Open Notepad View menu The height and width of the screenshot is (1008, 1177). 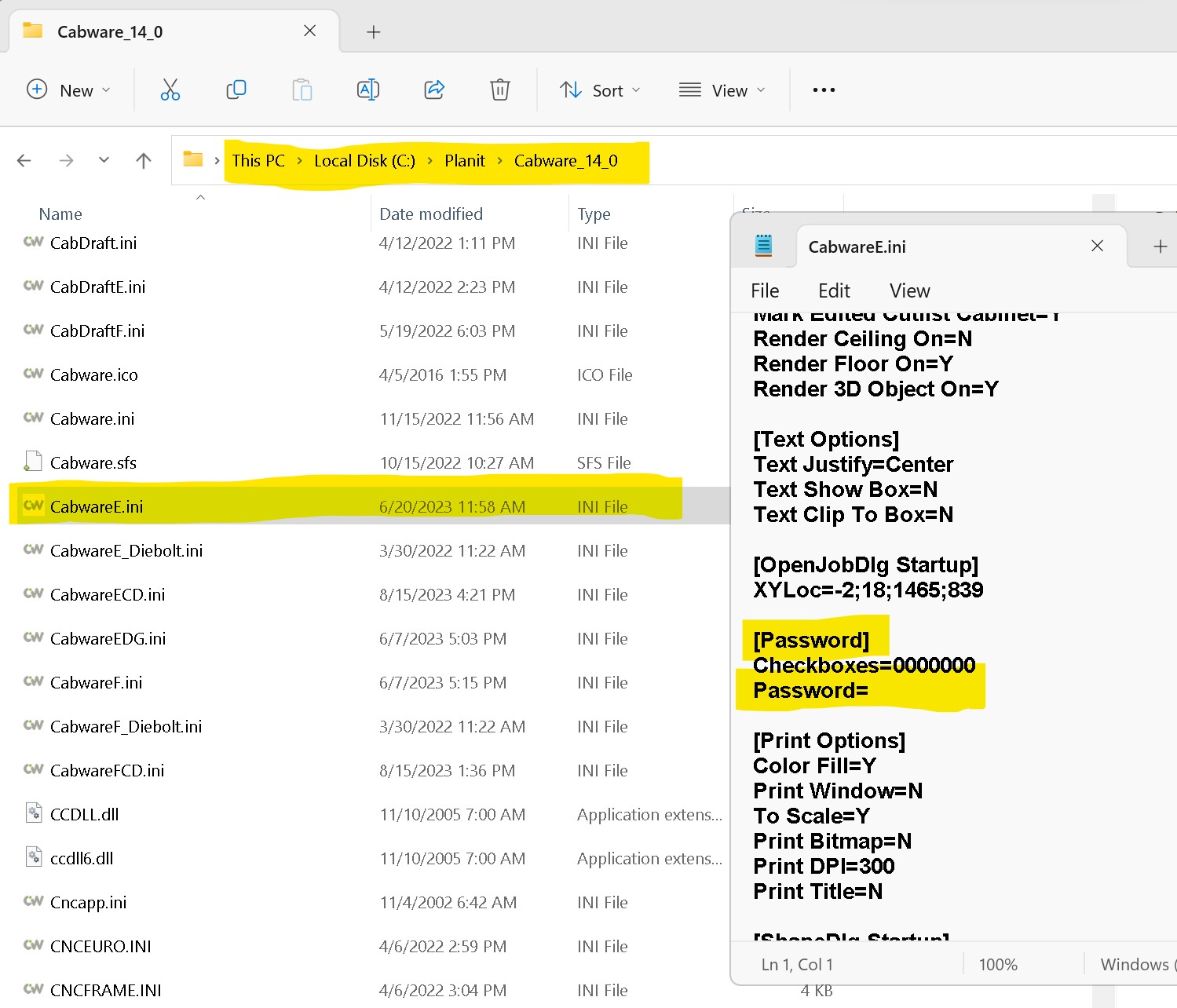[910, 291]
